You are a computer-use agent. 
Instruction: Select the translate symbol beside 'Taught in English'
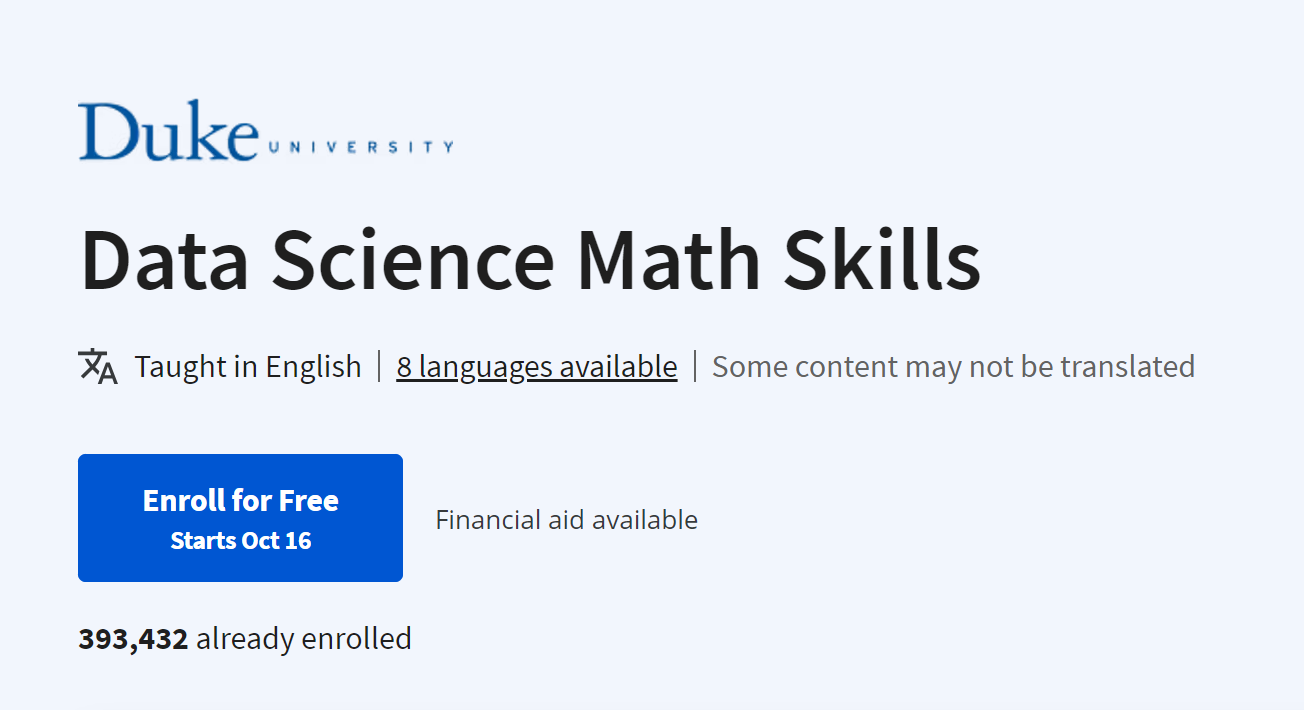[x=98, y=366]
